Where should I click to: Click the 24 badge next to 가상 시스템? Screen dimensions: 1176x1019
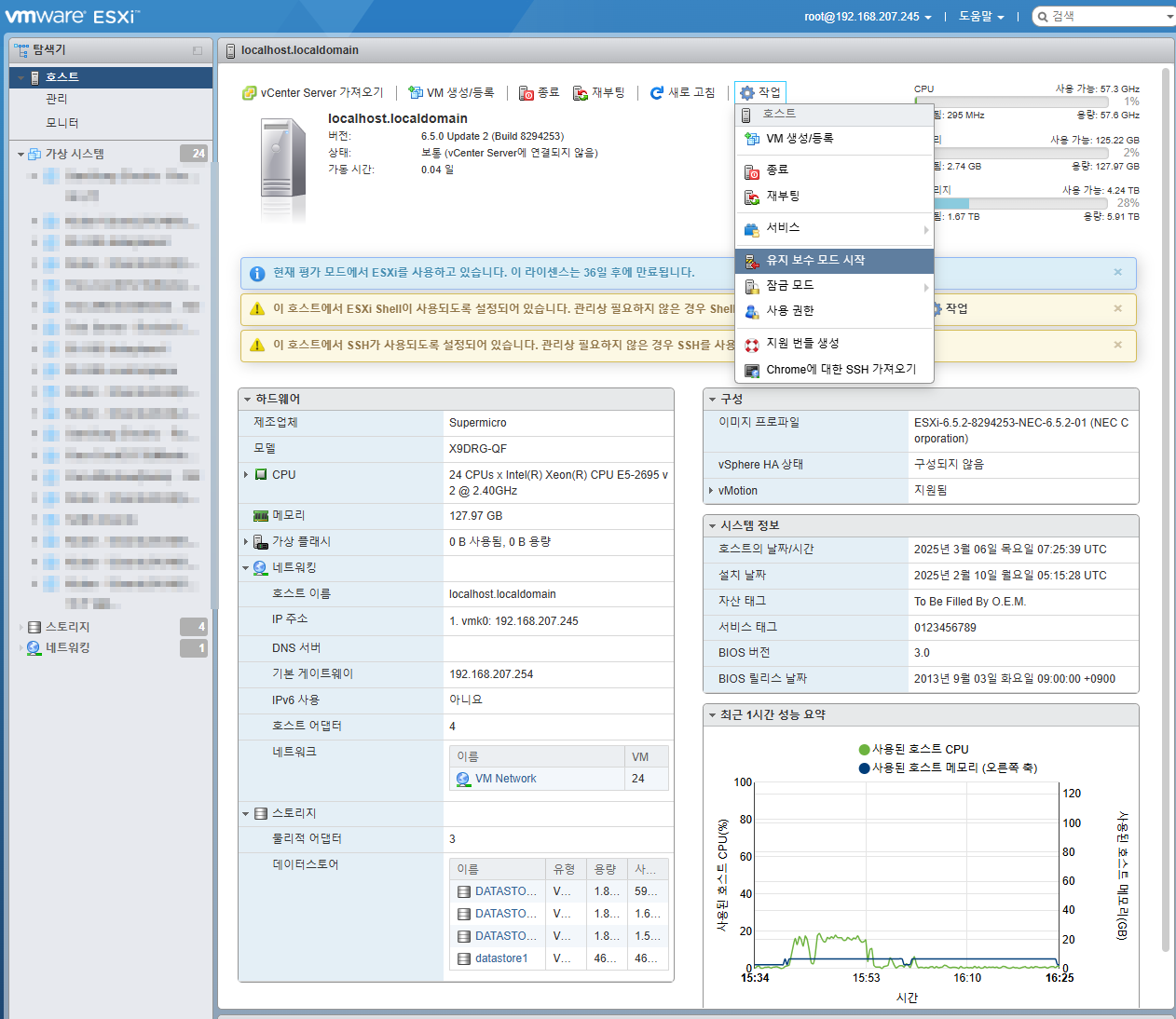tap(194, 154)
